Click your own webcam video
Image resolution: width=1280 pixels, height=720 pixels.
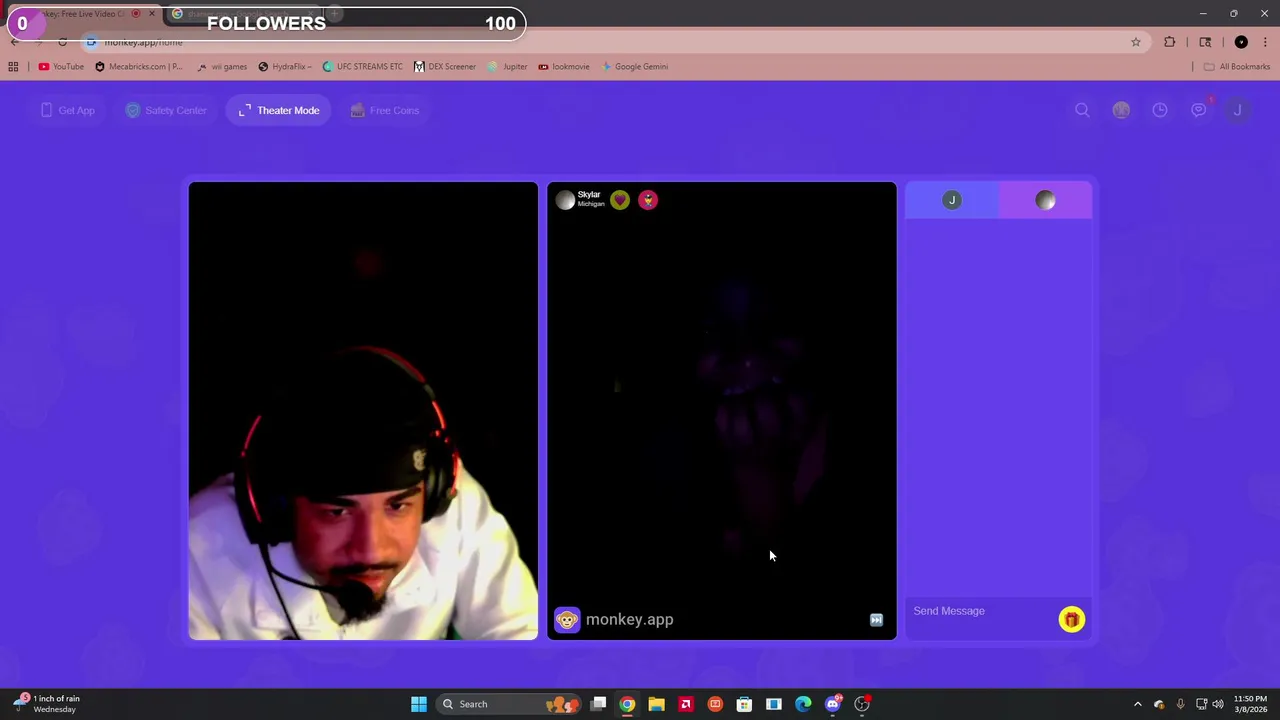tap(363, 411)
